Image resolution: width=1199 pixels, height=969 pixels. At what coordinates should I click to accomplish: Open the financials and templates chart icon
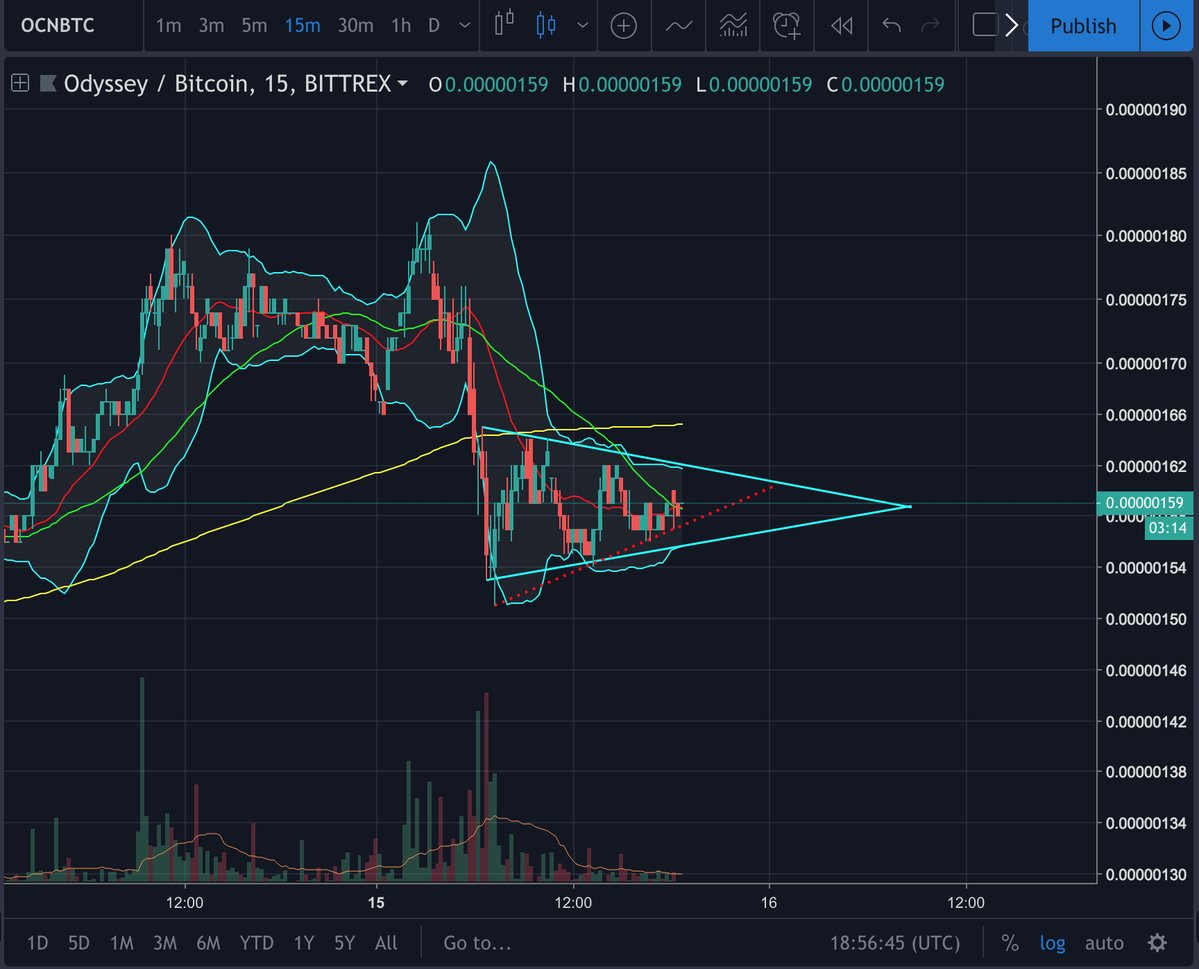point(733,26)
